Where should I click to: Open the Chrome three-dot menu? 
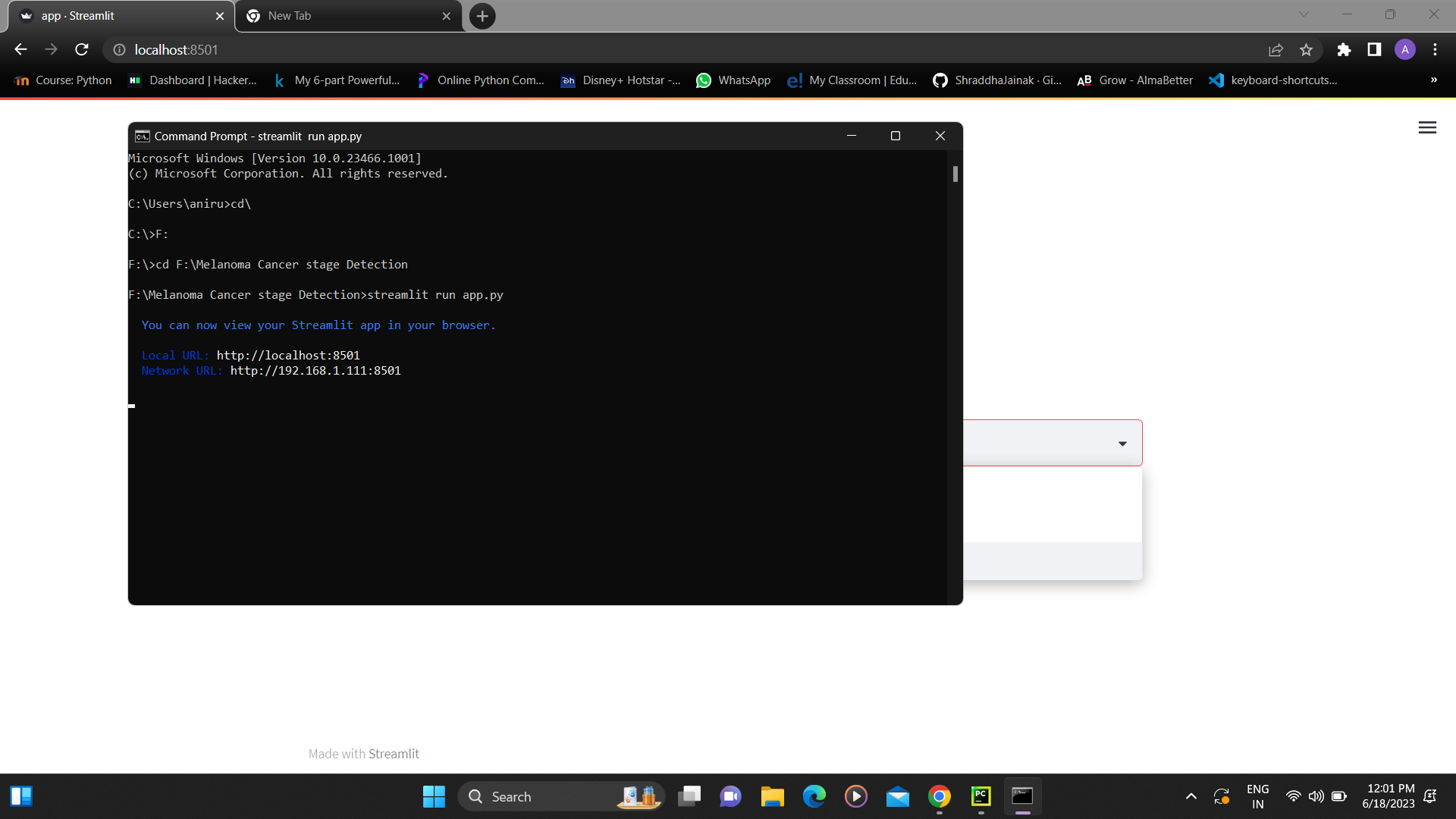[1435, 49]
